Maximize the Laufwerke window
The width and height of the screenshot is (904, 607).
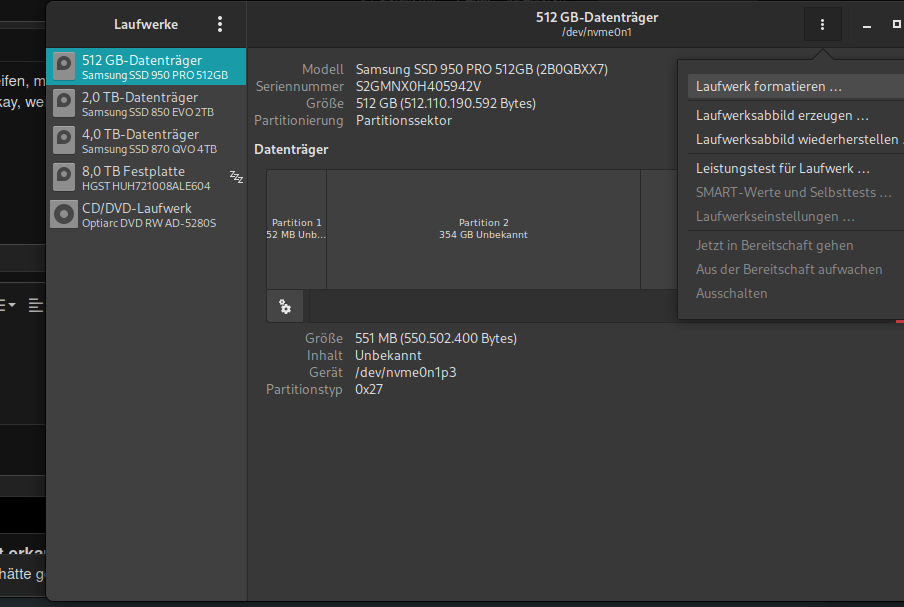coord(897,24)
